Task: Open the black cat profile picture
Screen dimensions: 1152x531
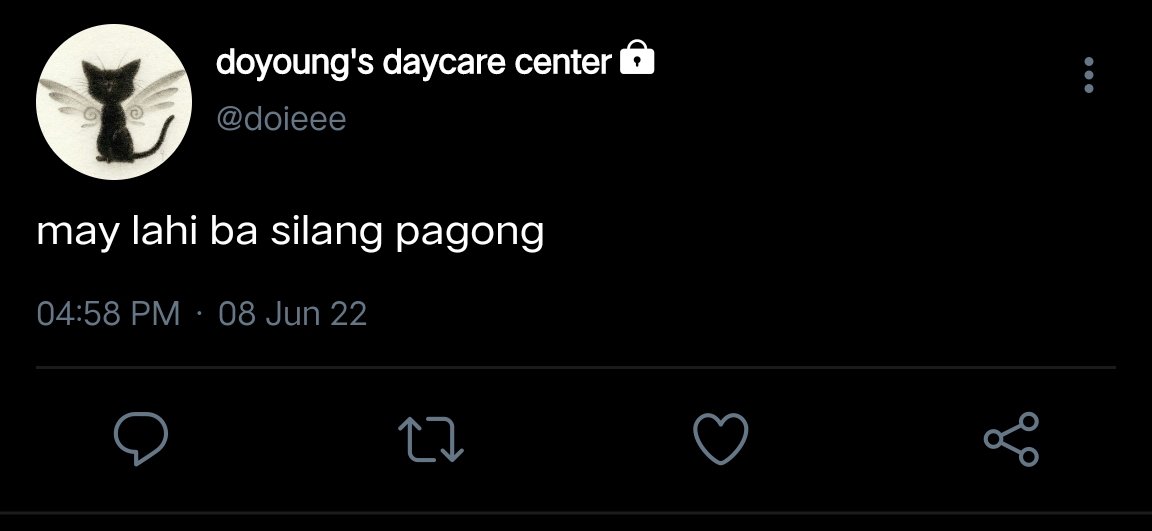Action: point(114,101)
